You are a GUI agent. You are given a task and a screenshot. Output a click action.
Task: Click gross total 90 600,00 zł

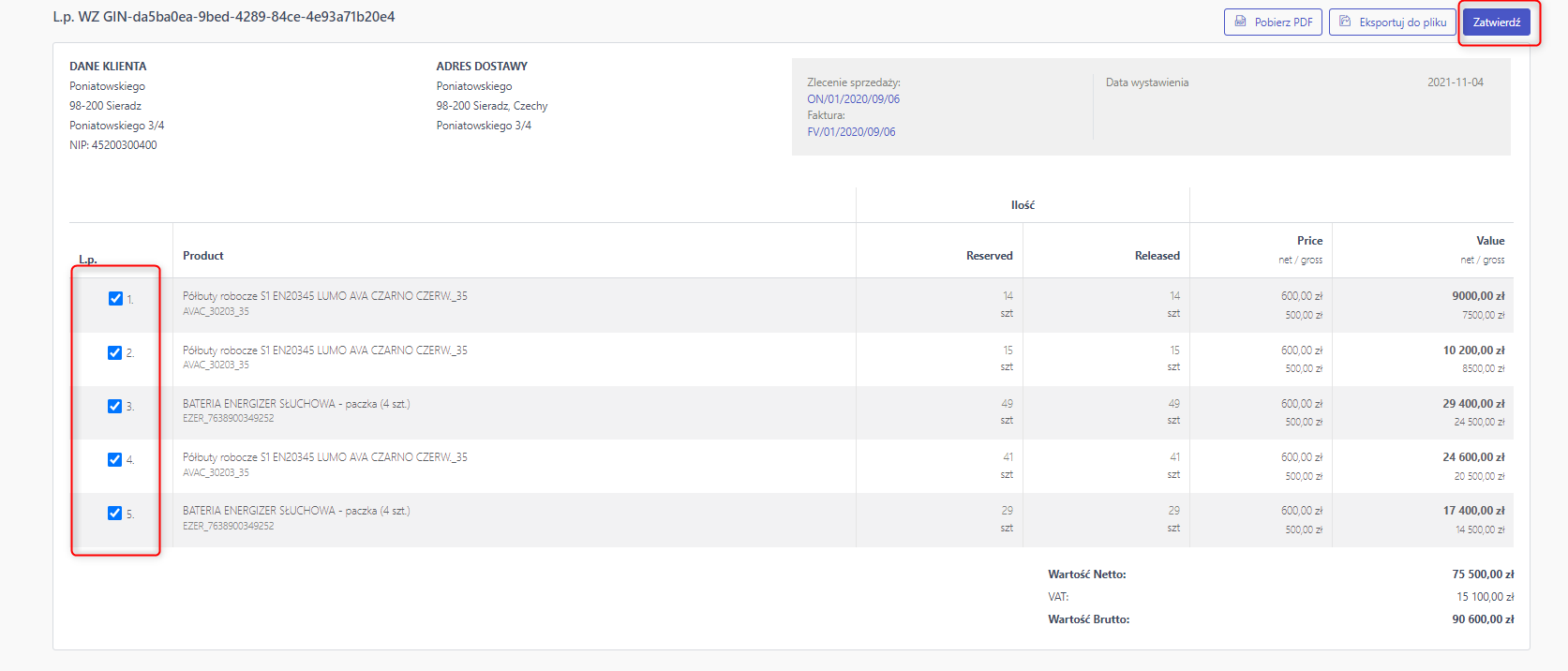click(1483, 619)
